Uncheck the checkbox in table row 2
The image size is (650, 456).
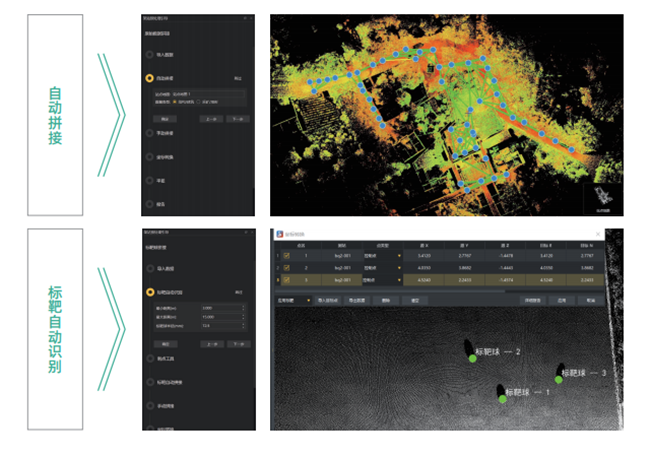pyautogui.click(x=286, y=268)
